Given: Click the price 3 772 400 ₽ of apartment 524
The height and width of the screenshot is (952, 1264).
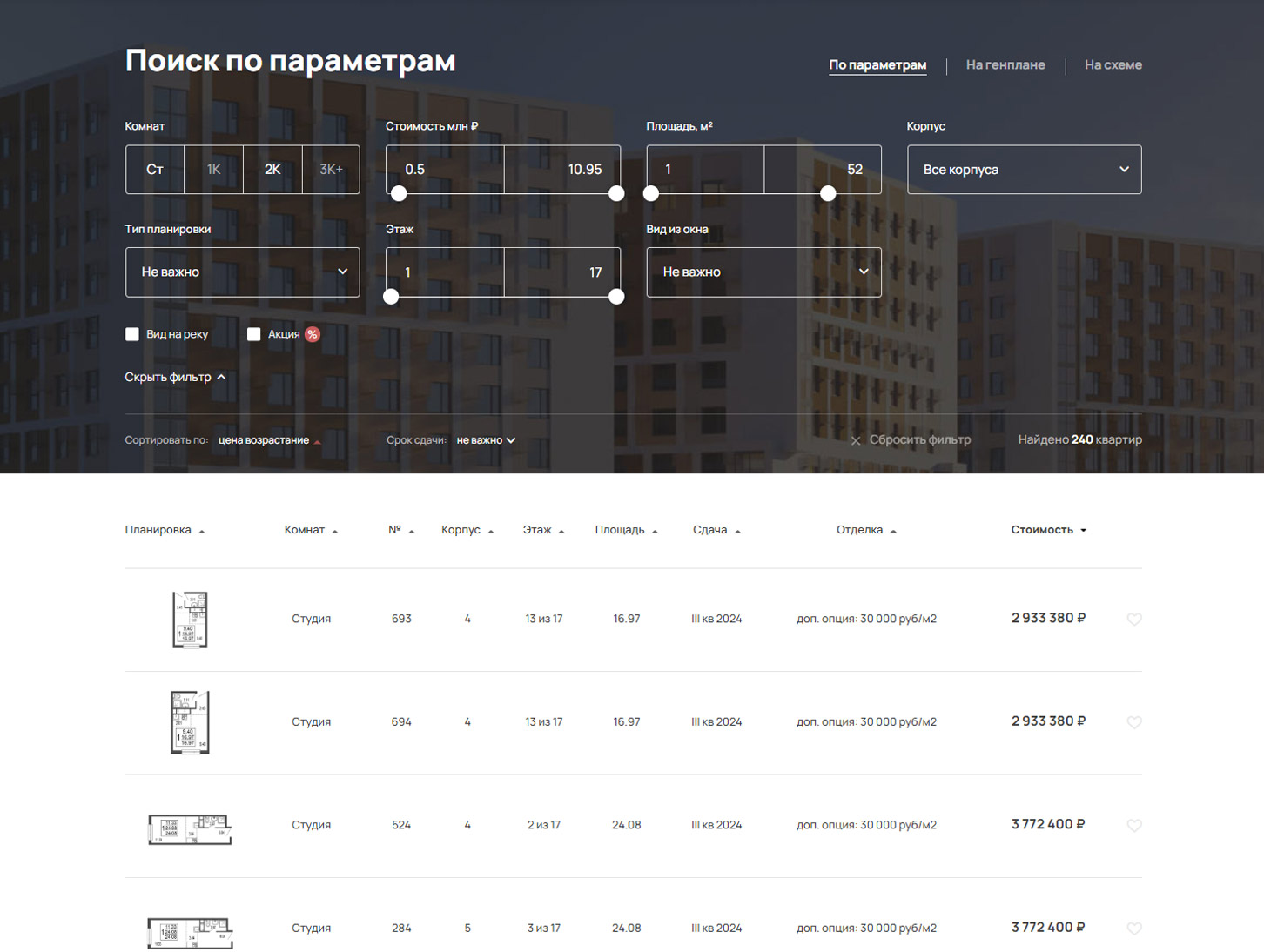Looking at the screenshot, I should point(1048,825).
